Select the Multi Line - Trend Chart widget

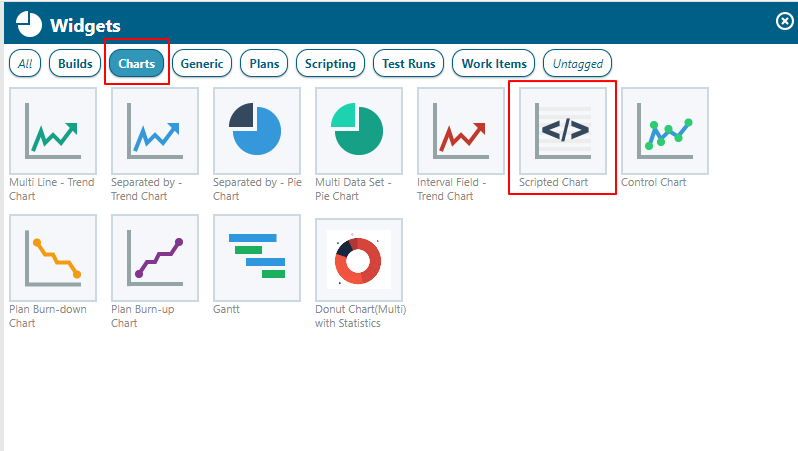pos(53,130)
